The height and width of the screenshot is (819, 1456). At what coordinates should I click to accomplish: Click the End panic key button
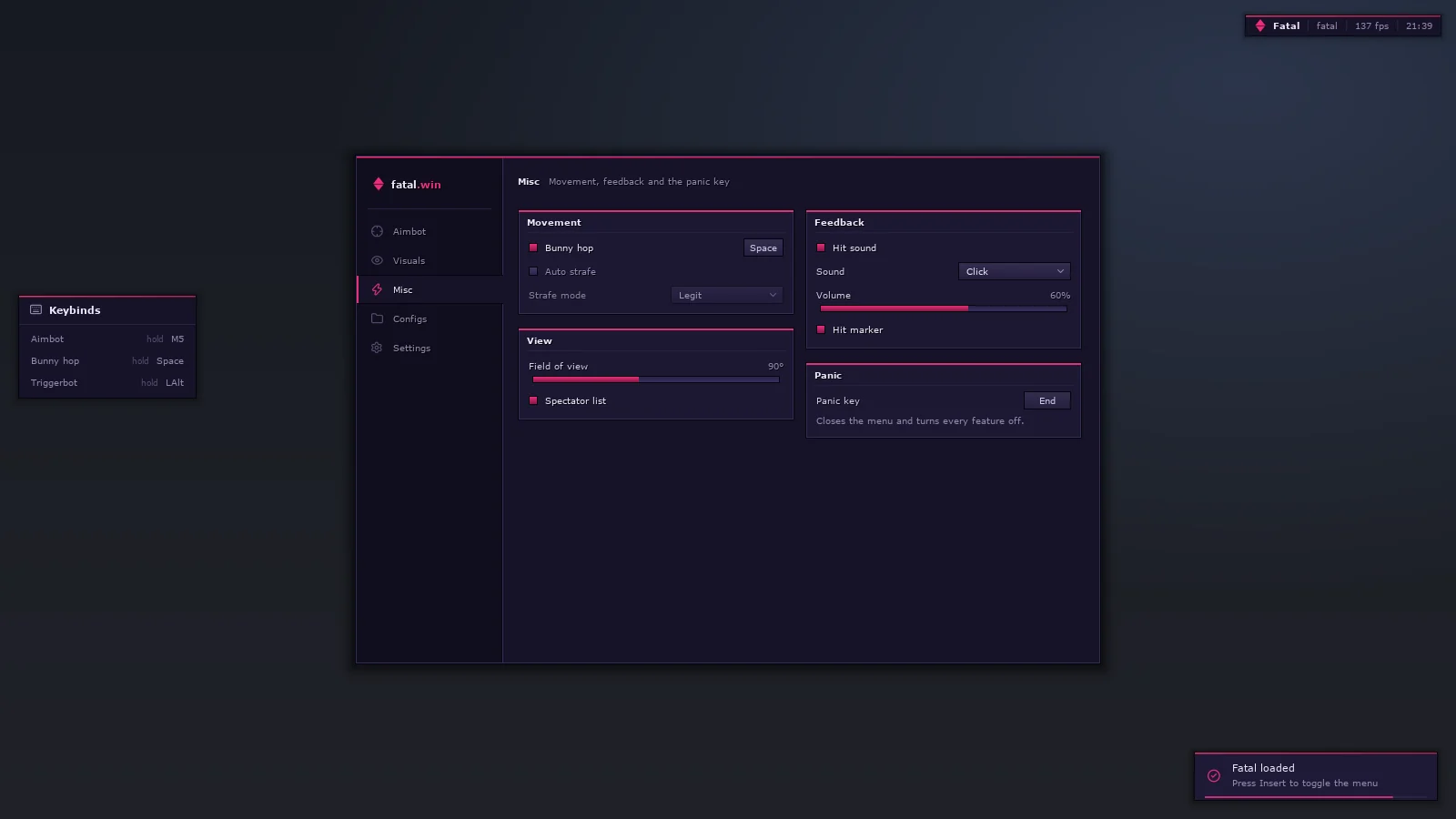pos(1047,400)
